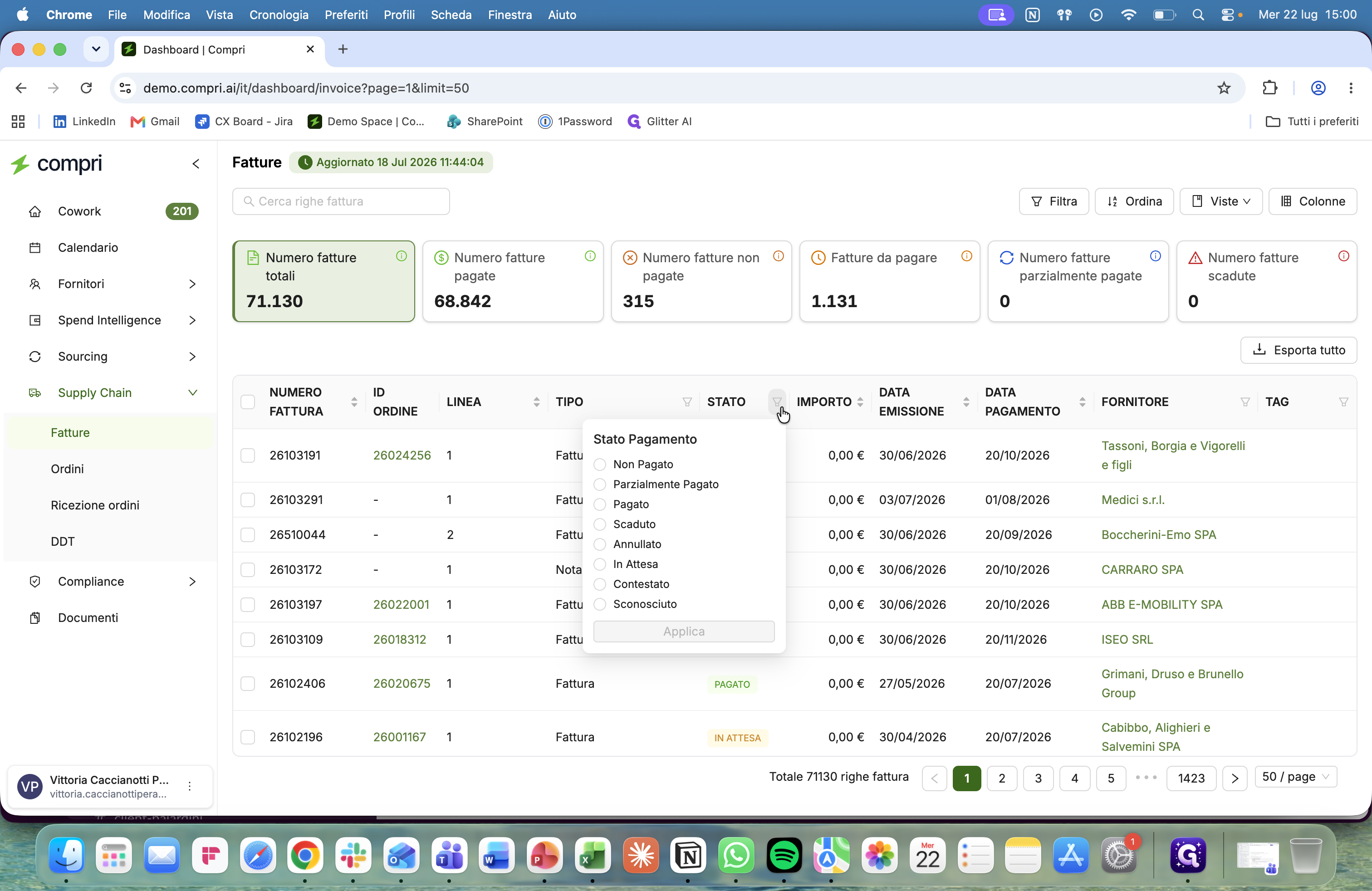
Task: Click the TIPO column filter funnel icon
Action: tap(686, 401)
